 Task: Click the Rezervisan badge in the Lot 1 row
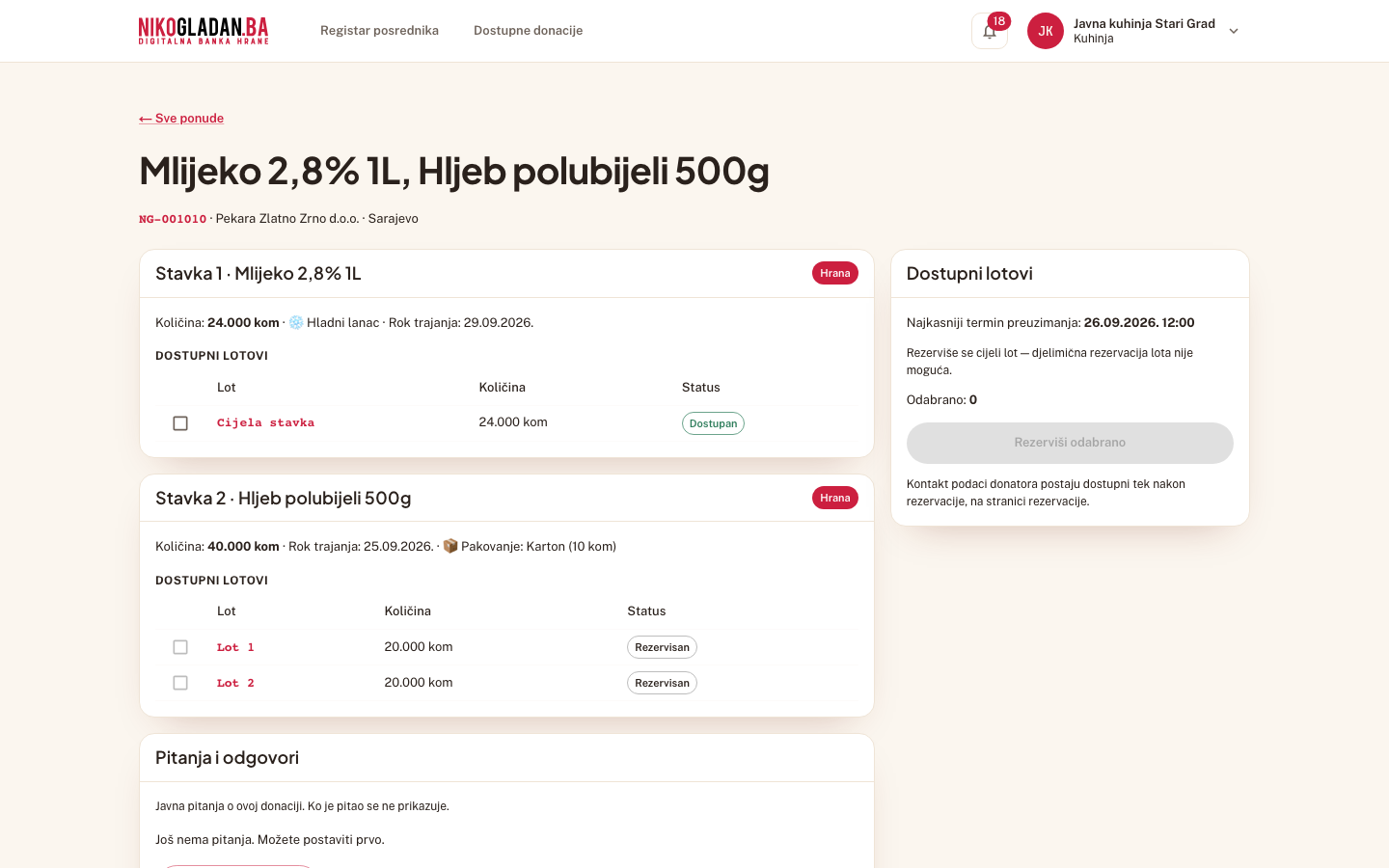point(662,647)
